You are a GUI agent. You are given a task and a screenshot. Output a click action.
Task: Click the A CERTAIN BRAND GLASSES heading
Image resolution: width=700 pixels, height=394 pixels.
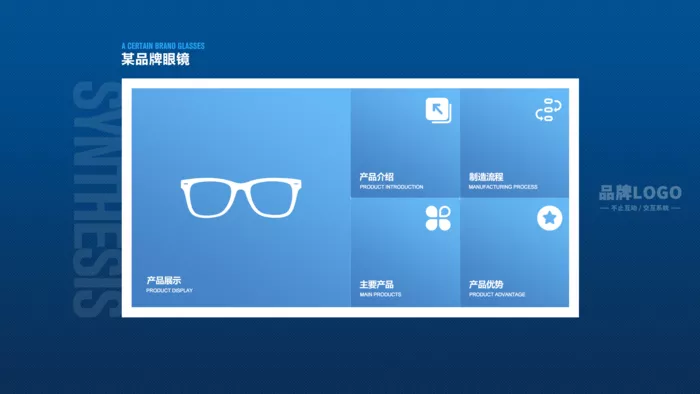(163, 46)
